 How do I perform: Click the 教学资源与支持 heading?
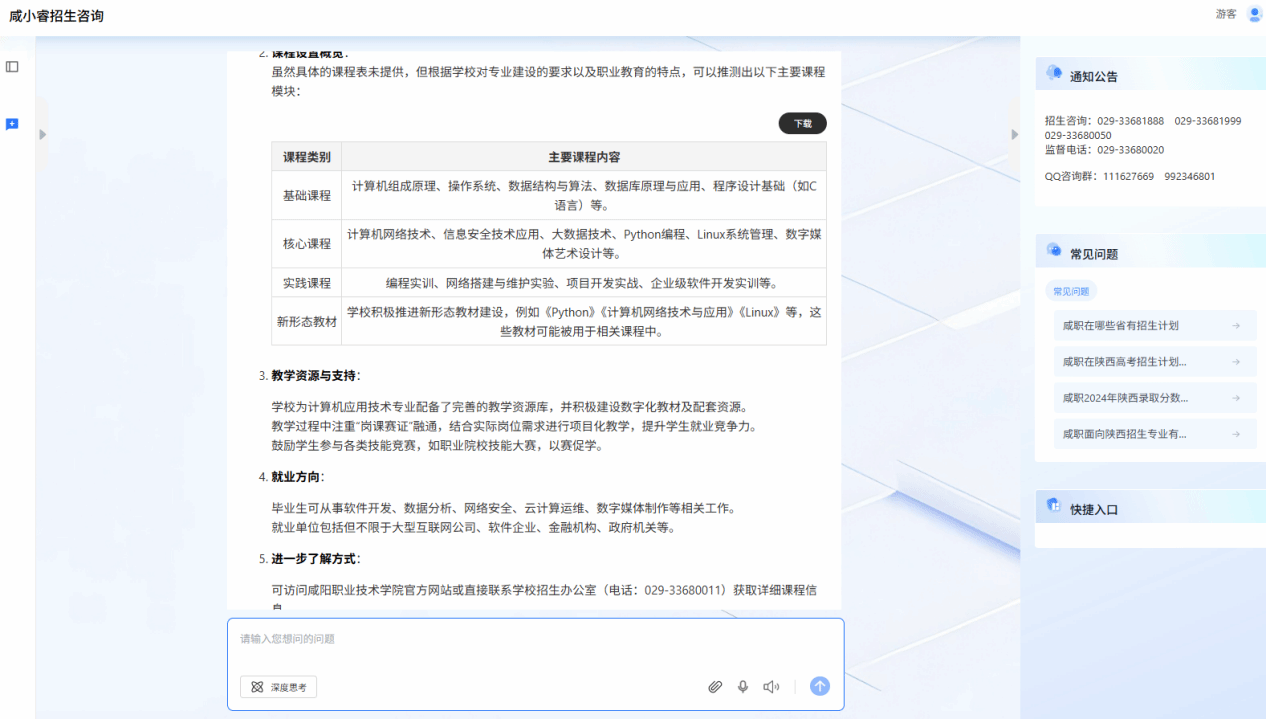(x=313, y=376)
